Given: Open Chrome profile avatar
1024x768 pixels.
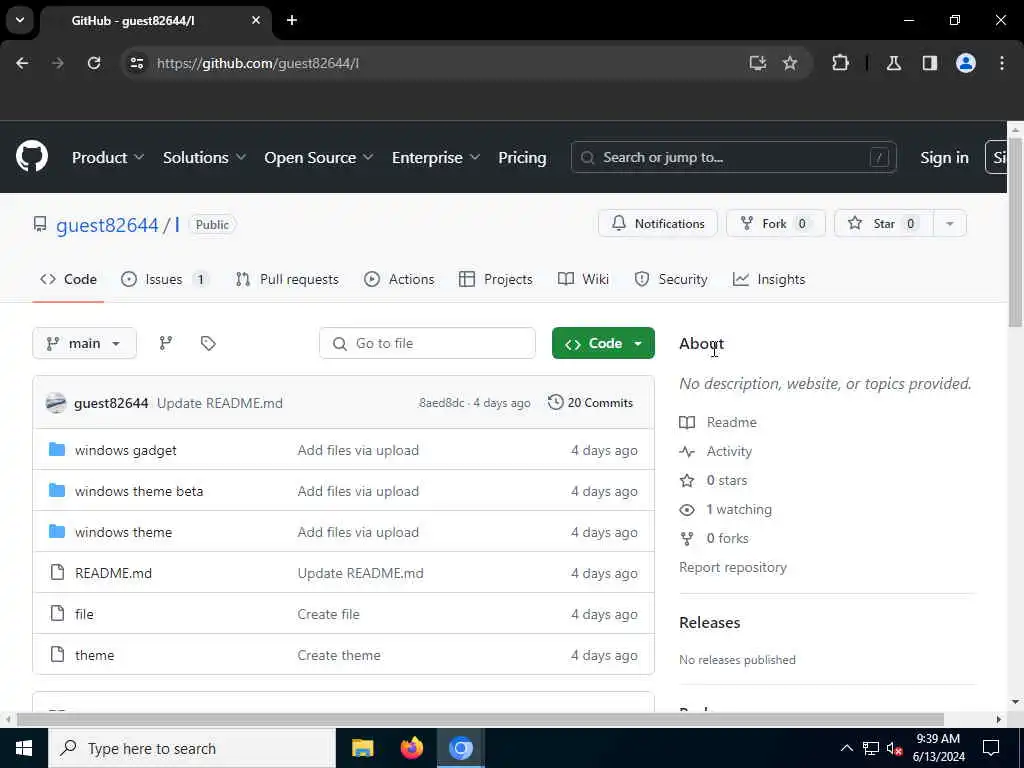Looking at the screenshot, I should click(x=966, y=63).
